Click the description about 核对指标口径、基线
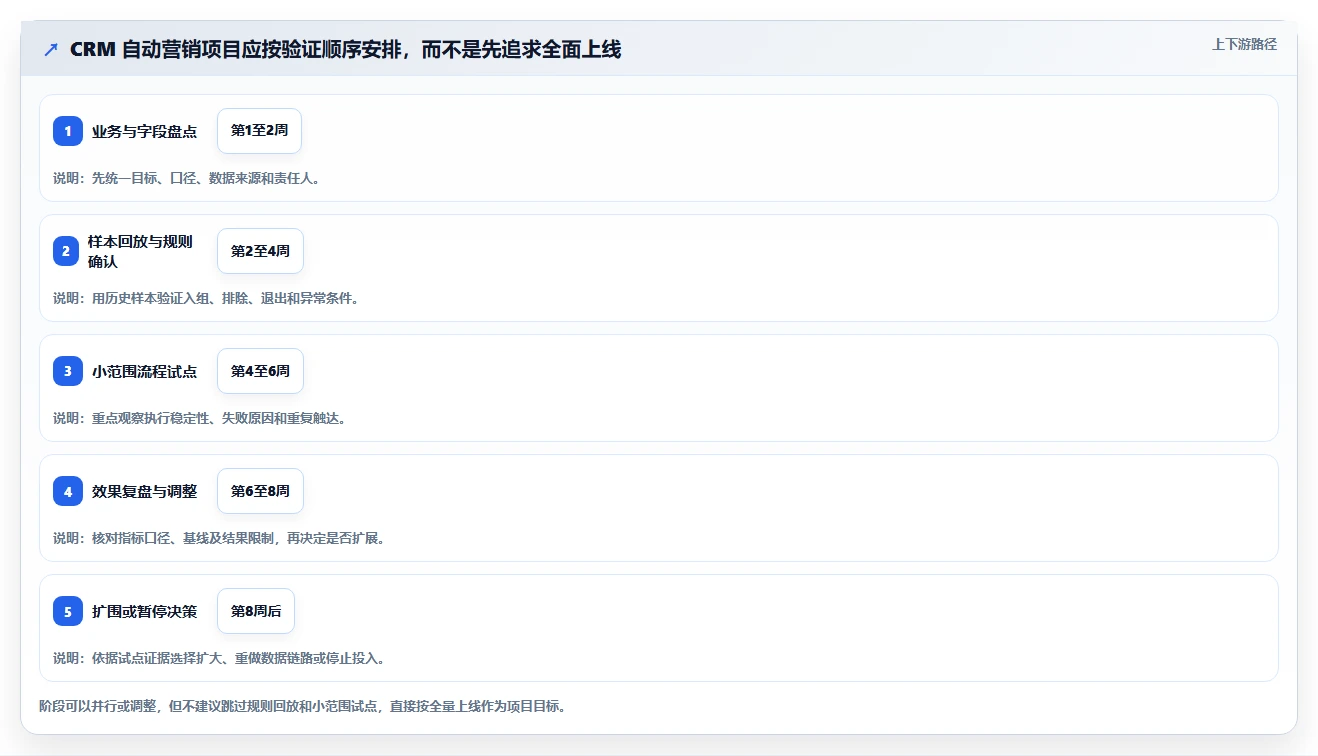Image resolution: width=1318 pixels, height=756 pixels. (219, 538)
